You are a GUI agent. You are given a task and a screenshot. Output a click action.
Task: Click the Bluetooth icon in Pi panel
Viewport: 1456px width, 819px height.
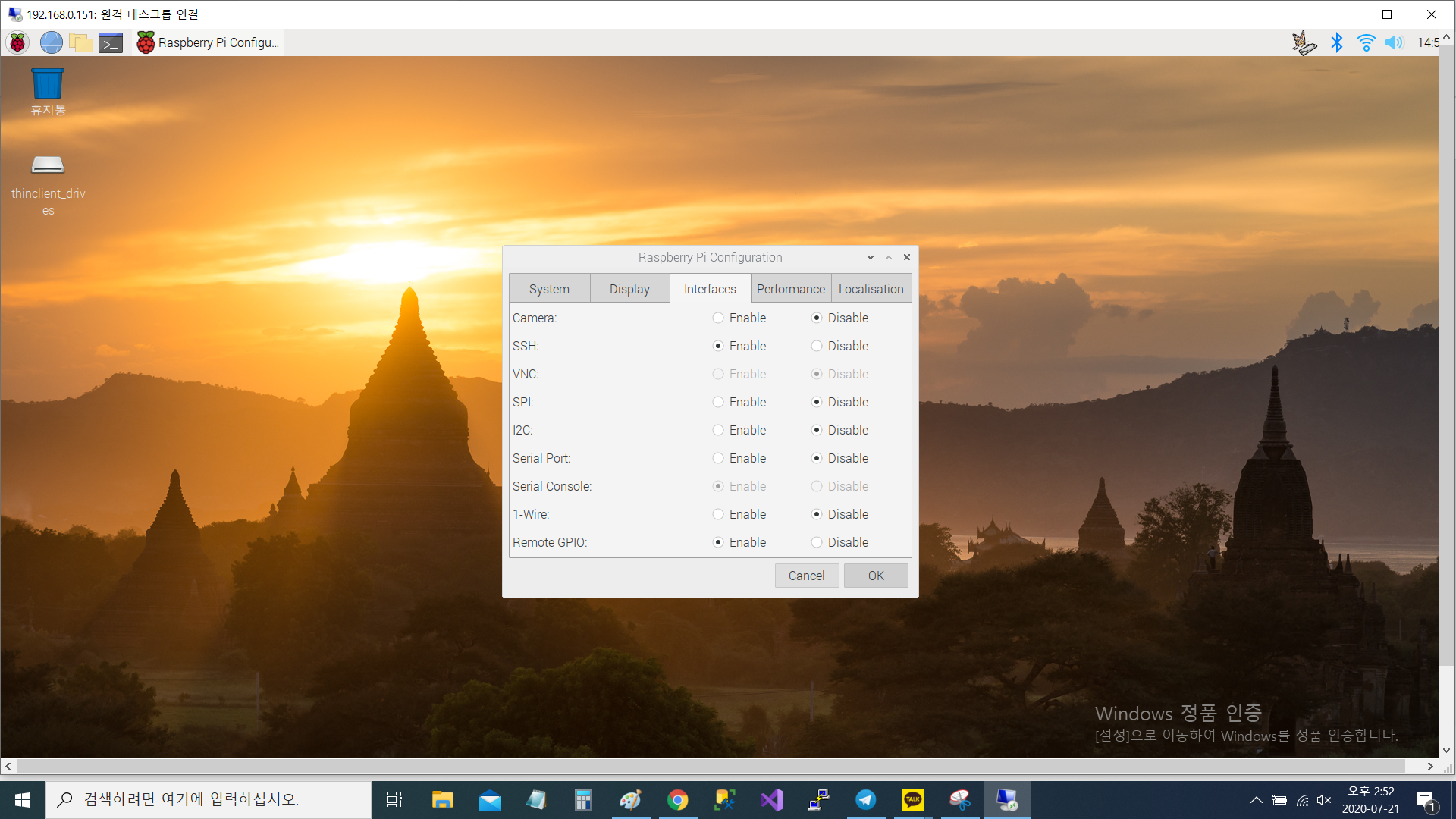tap(1337, 42)
